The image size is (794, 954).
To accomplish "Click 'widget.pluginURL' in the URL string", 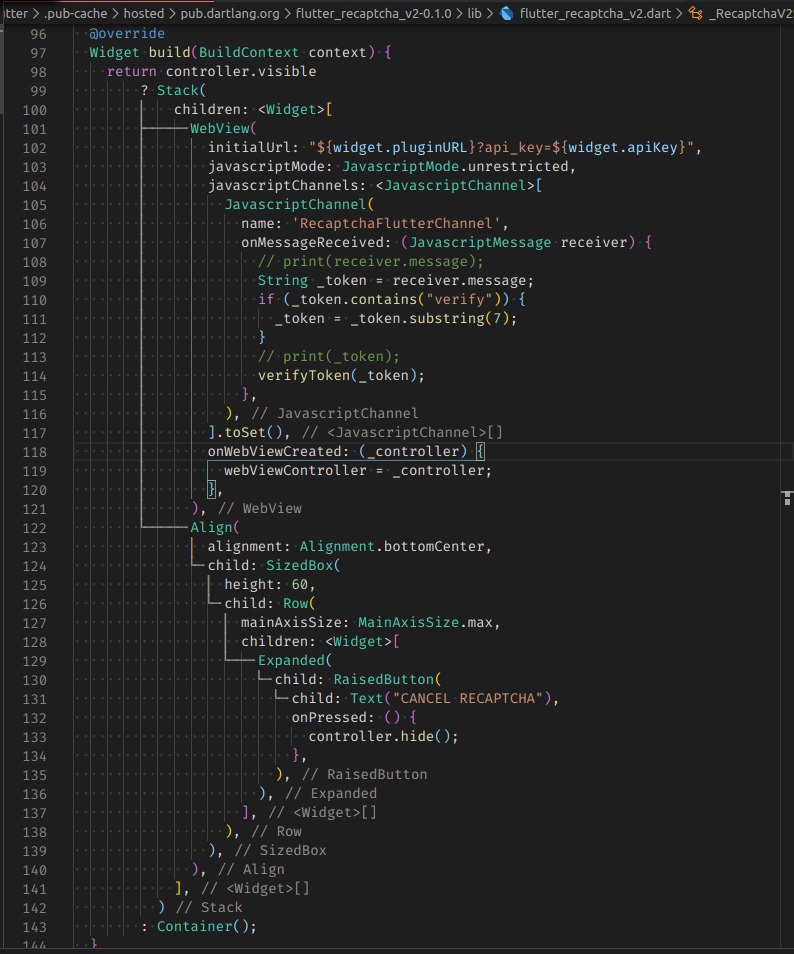I will pyautogui.click(x=400, y=147).
